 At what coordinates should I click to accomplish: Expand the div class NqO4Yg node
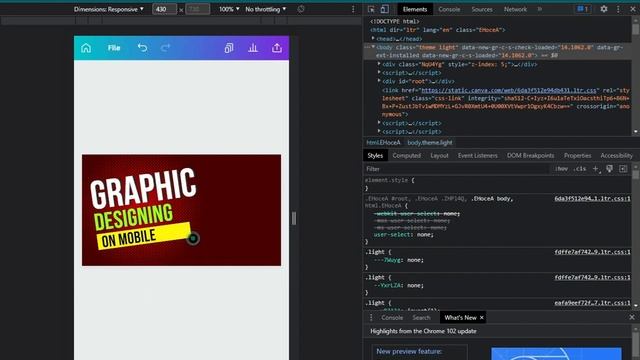pos(379,64)
